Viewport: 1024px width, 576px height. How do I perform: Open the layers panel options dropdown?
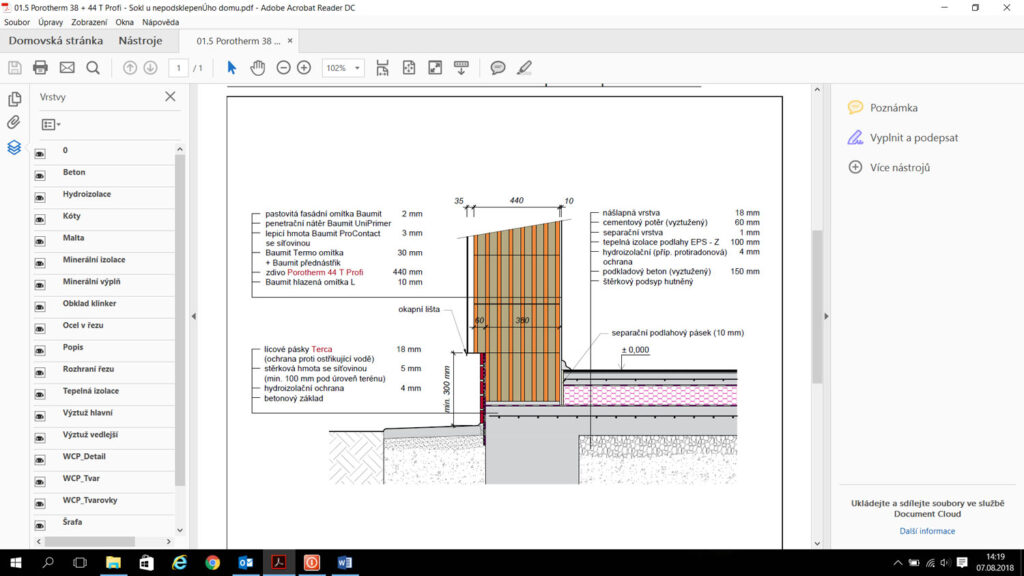(51, 125)
